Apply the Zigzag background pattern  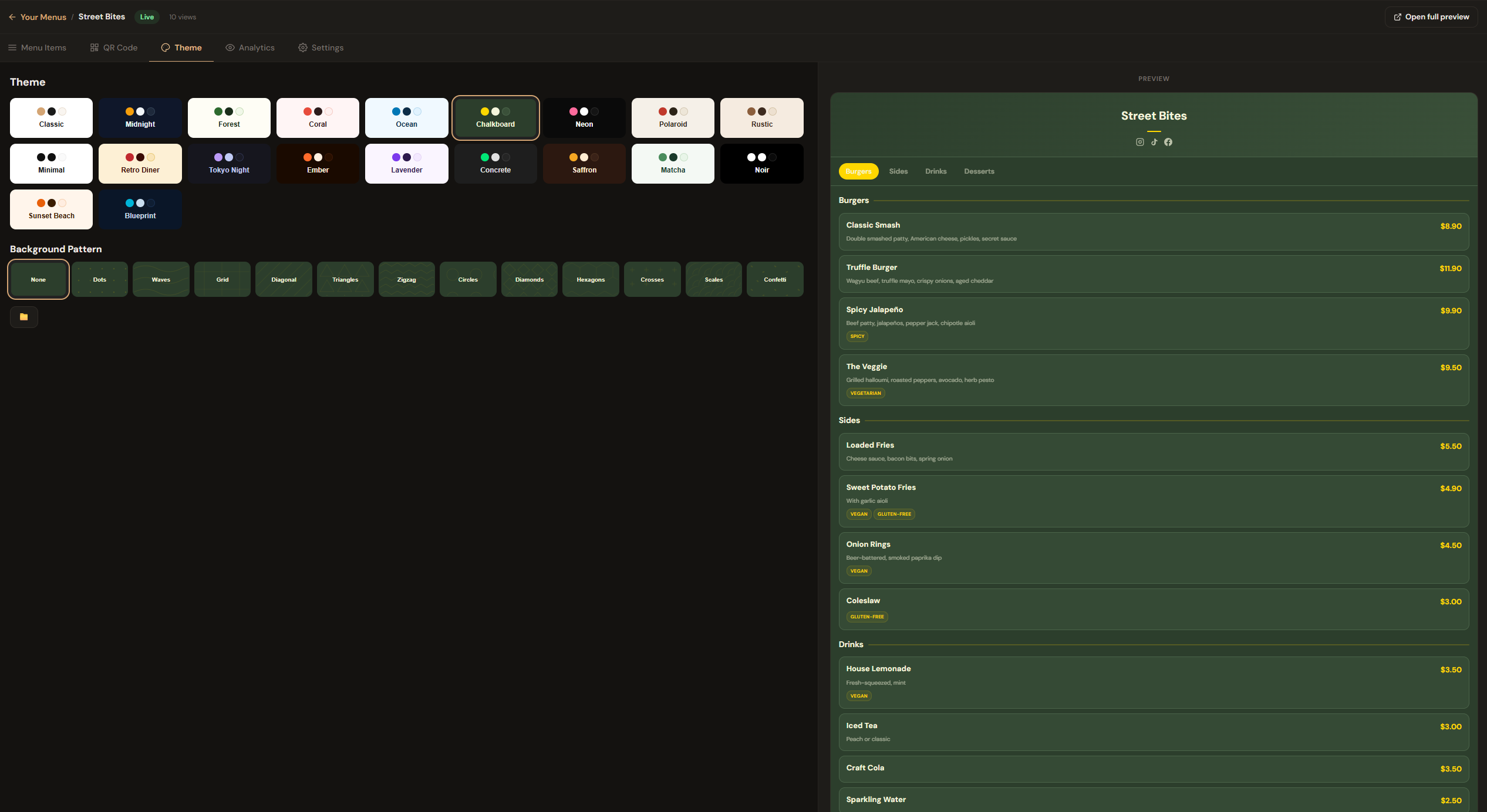pos(407,279)
